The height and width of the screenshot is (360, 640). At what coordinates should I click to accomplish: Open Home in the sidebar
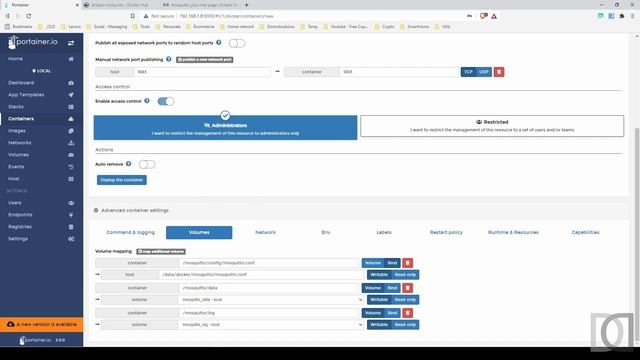pyautogui.click(x=16, y=59)
